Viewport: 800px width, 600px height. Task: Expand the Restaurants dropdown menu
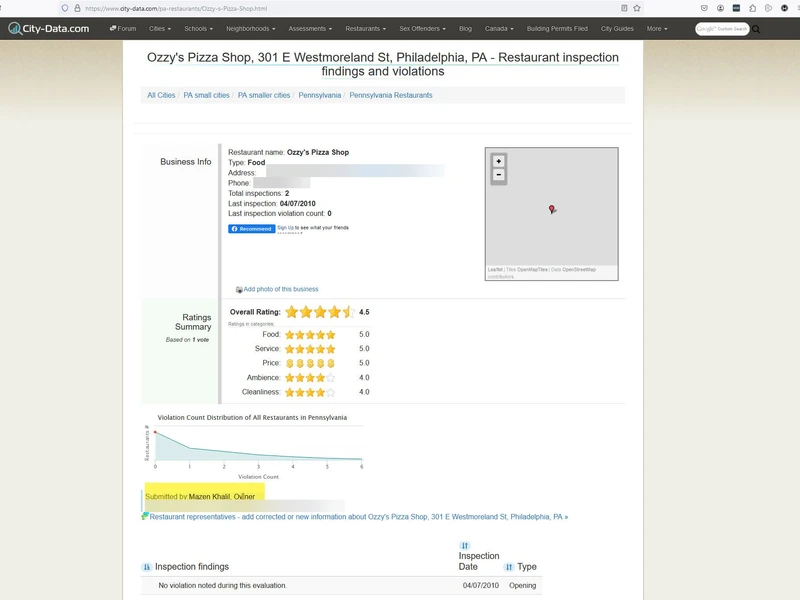point(365,29)
